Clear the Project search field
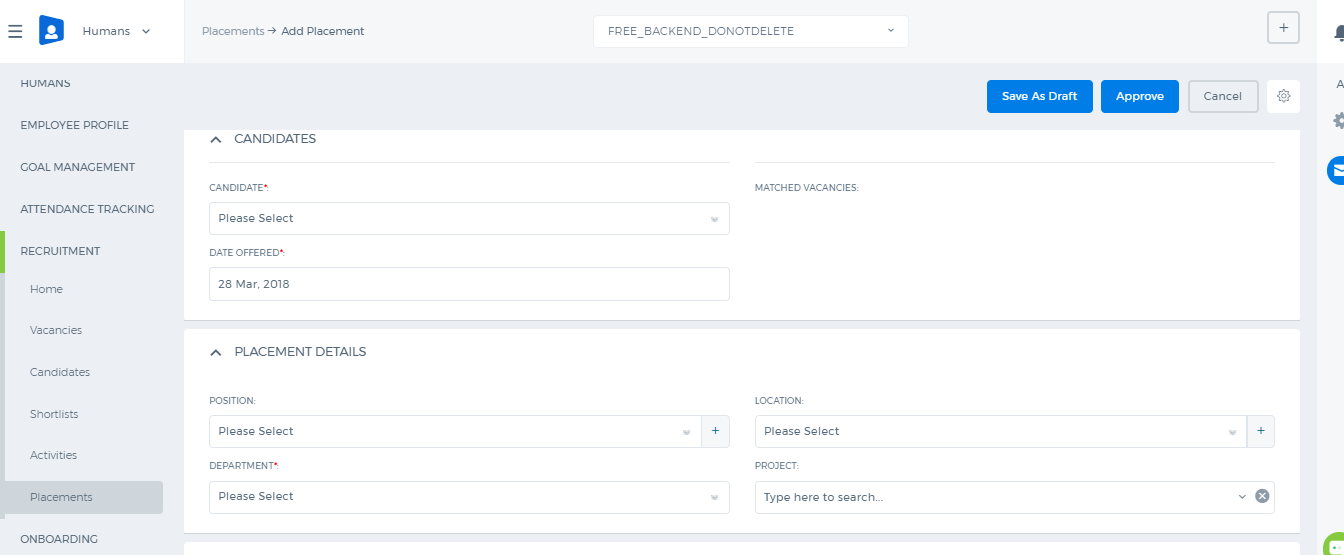The image size is (1344, 555). 1262,496
